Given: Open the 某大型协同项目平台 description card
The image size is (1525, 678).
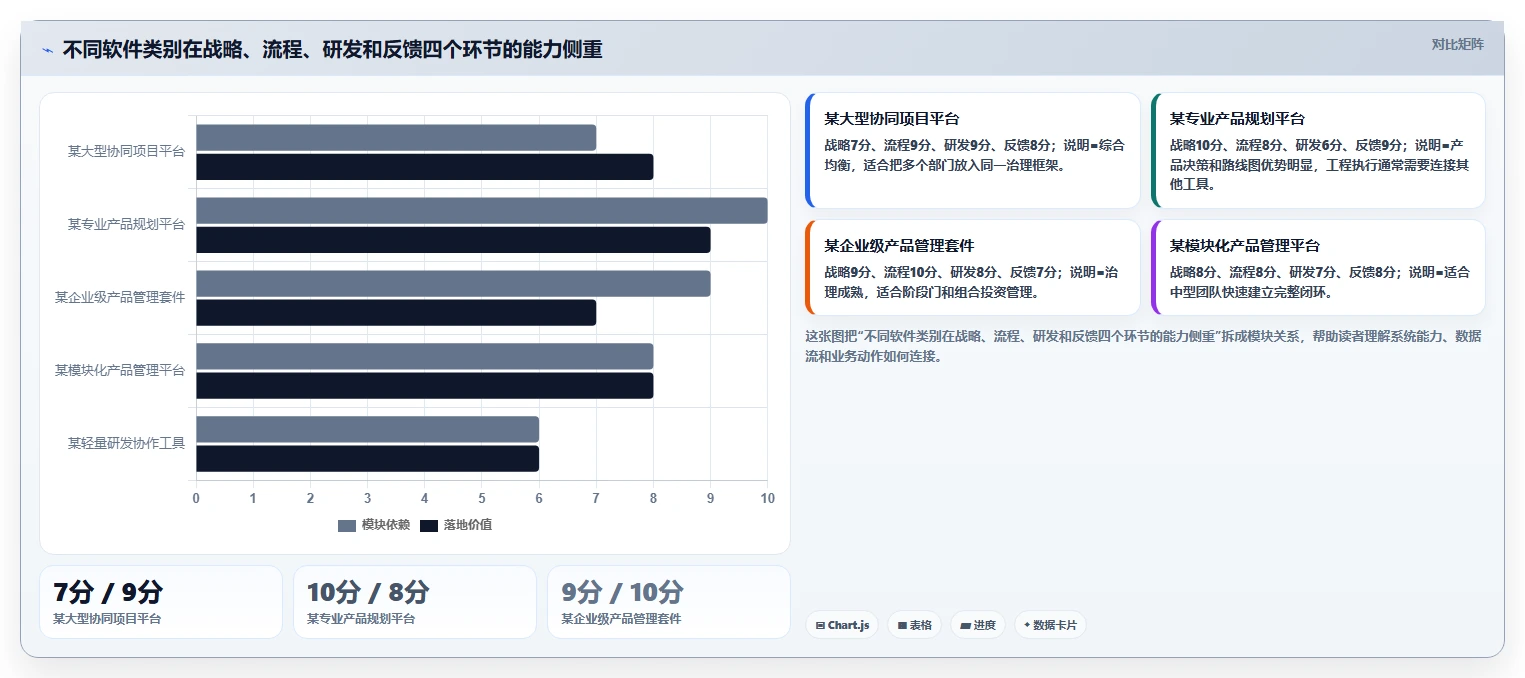Looking at the screenshot, I should point(972,151).
